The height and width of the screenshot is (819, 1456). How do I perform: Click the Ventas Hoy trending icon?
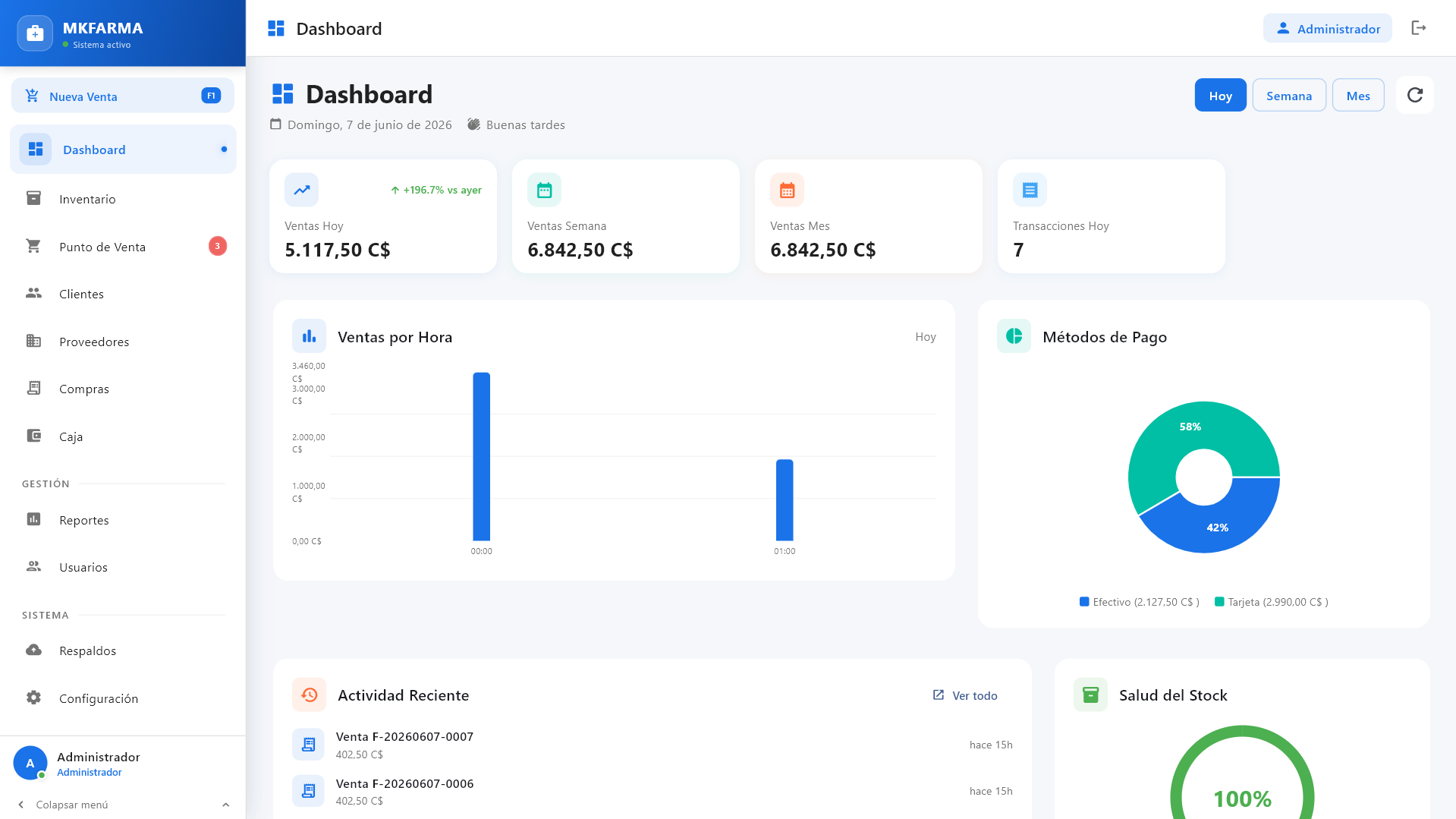pos(301,190)
